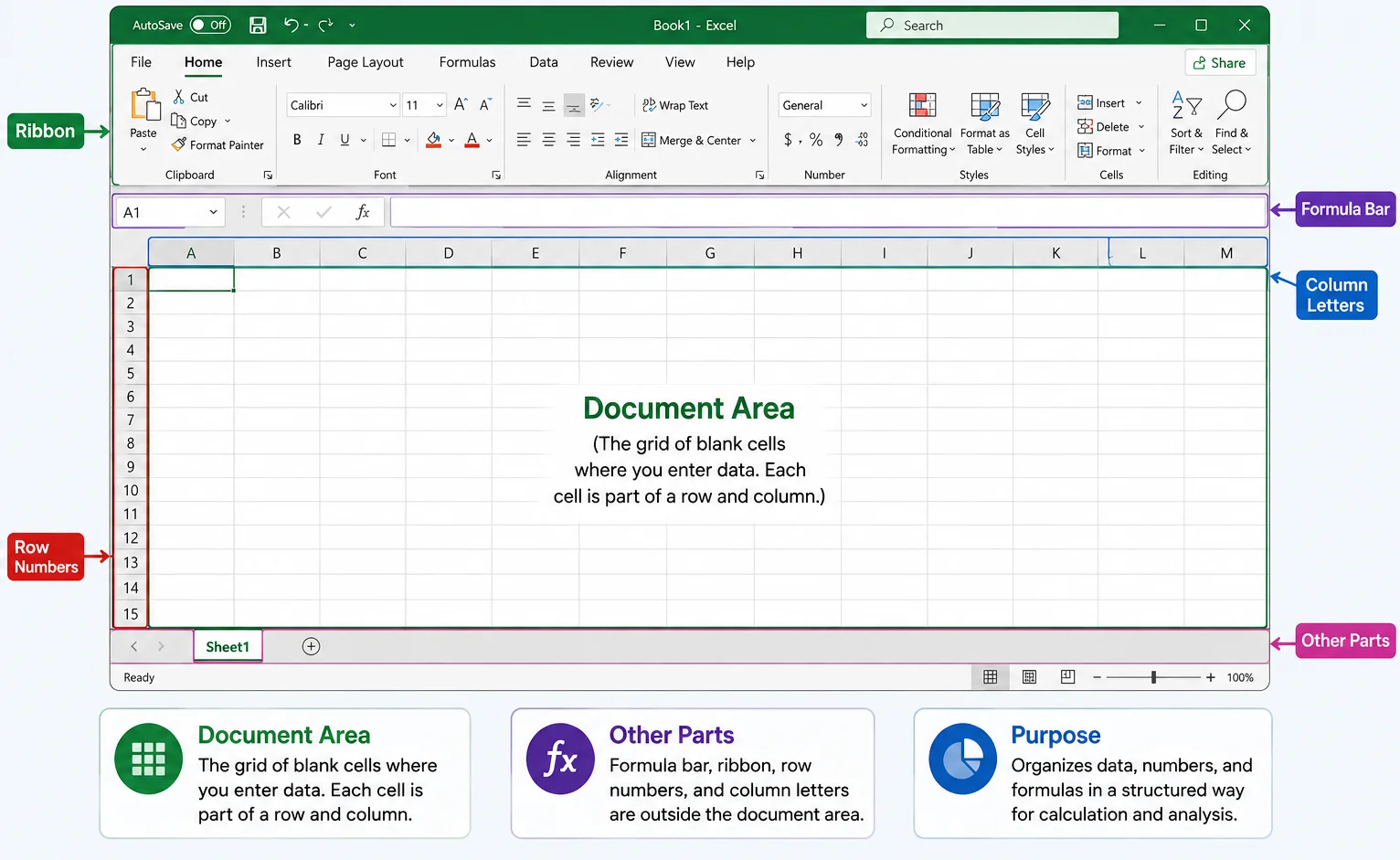
Task: Click the Undo arrow icon
Action: click(x=292, y=26)
